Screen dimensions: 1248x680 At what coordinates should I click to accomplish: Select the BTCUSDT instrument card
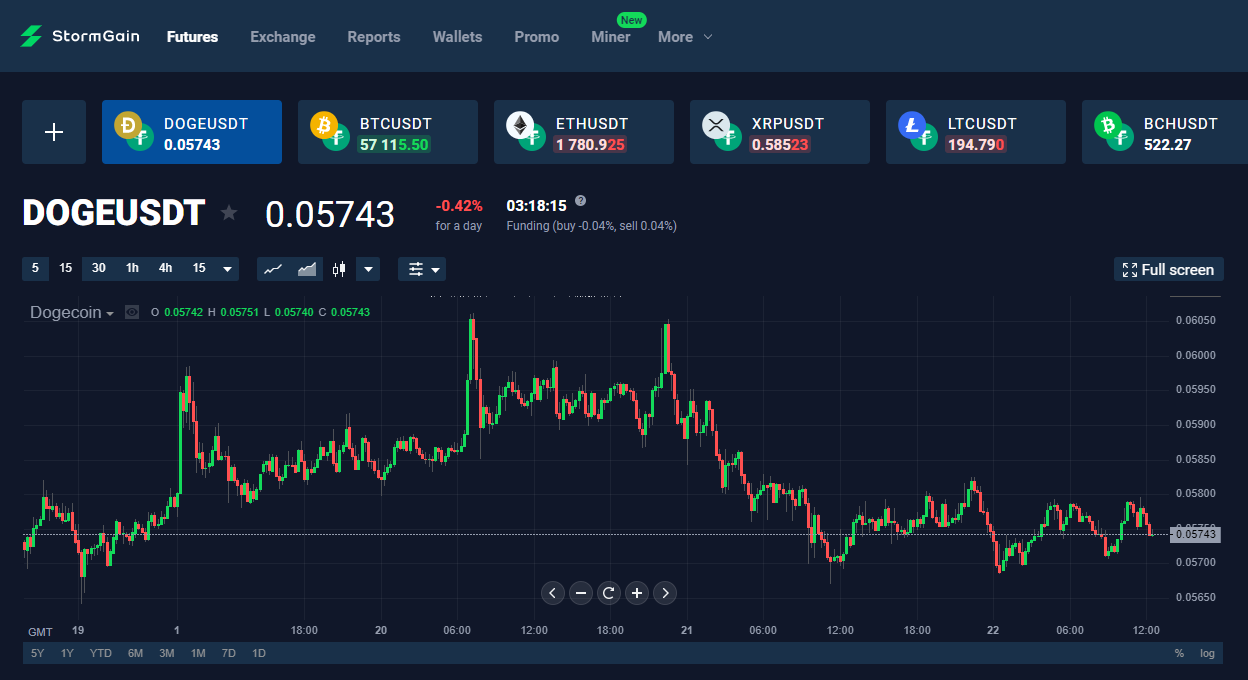[x=388, y=132]
